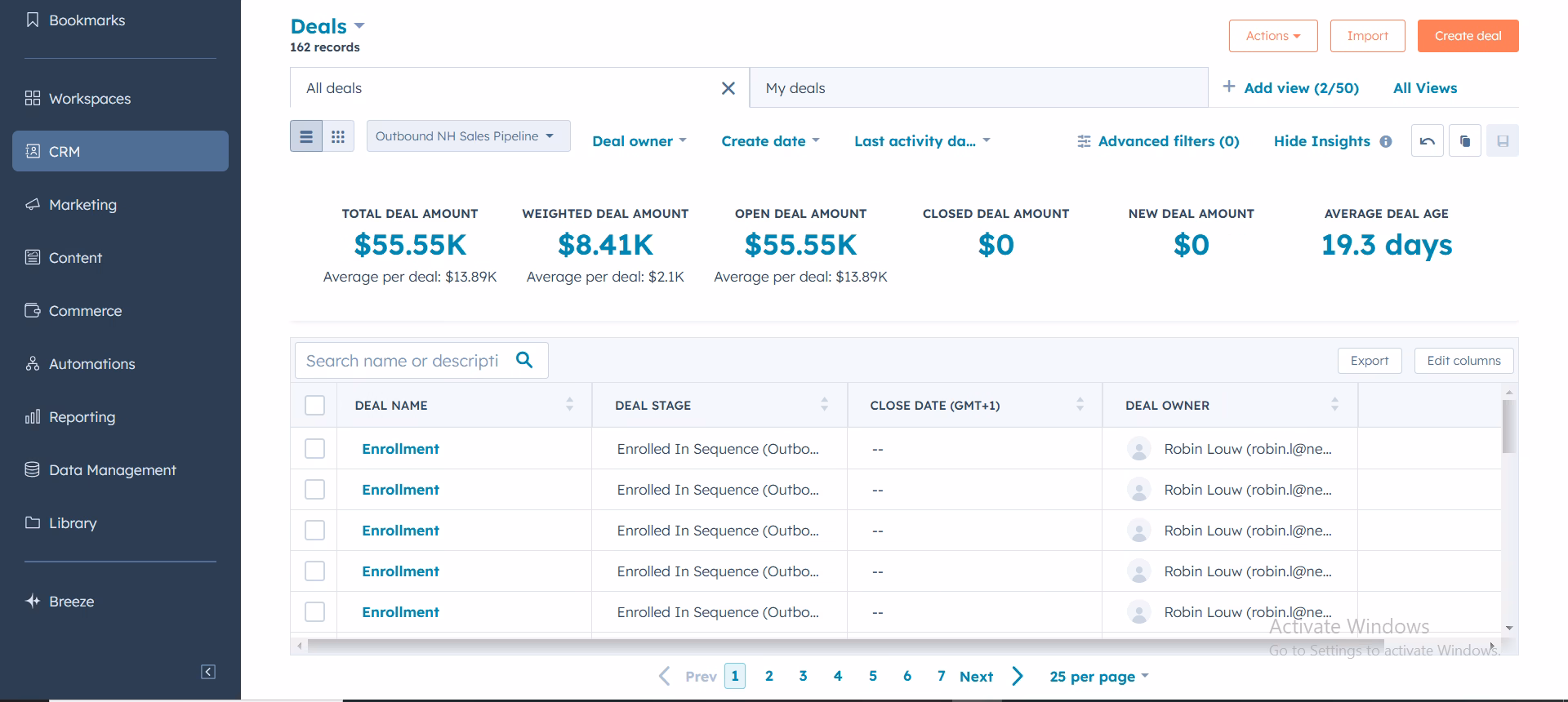
Task: Check the third Enrollment row checkbox
Action: [314, 530]
